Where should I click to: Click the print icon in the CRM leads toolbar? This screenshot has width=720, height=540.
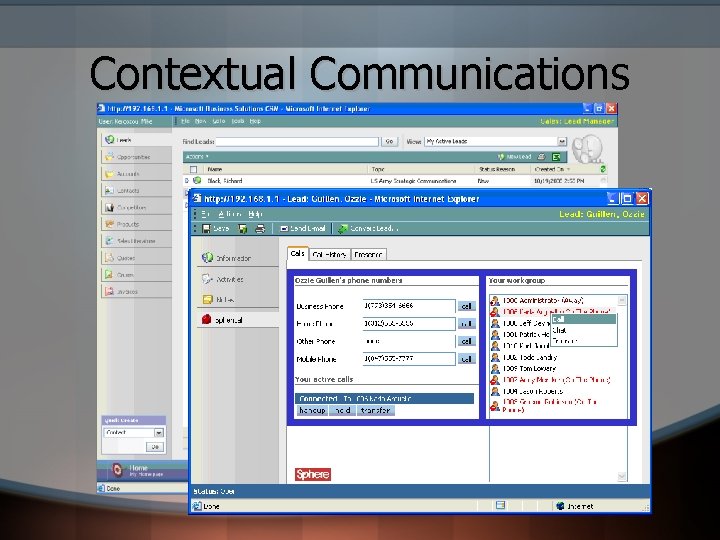click(x=542, y=157)
